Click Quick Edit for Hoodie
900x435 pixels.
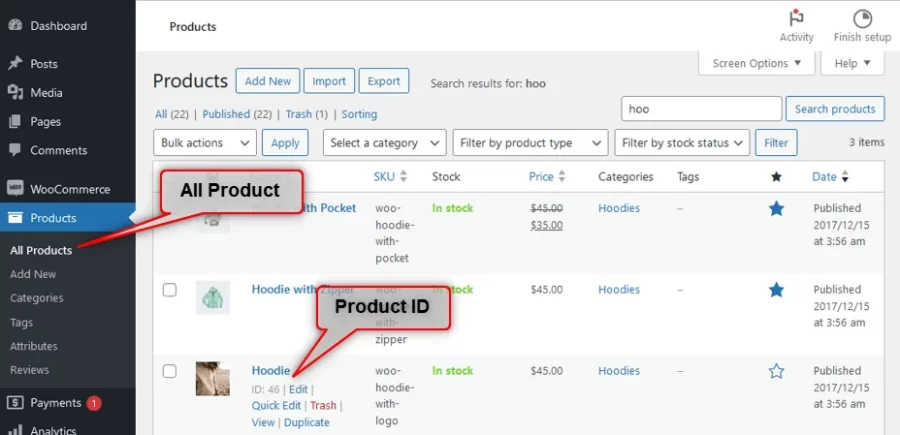coord(276,406)
